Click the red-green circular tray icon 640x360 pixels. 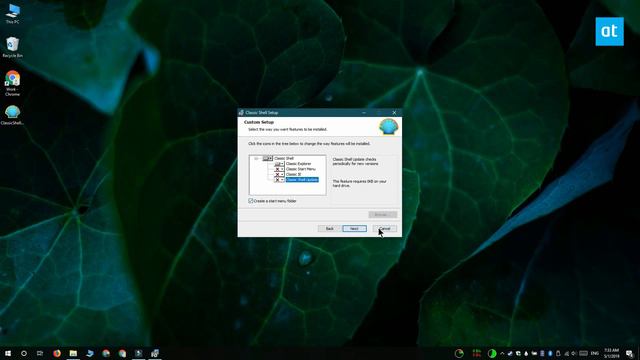click(459, 353)
